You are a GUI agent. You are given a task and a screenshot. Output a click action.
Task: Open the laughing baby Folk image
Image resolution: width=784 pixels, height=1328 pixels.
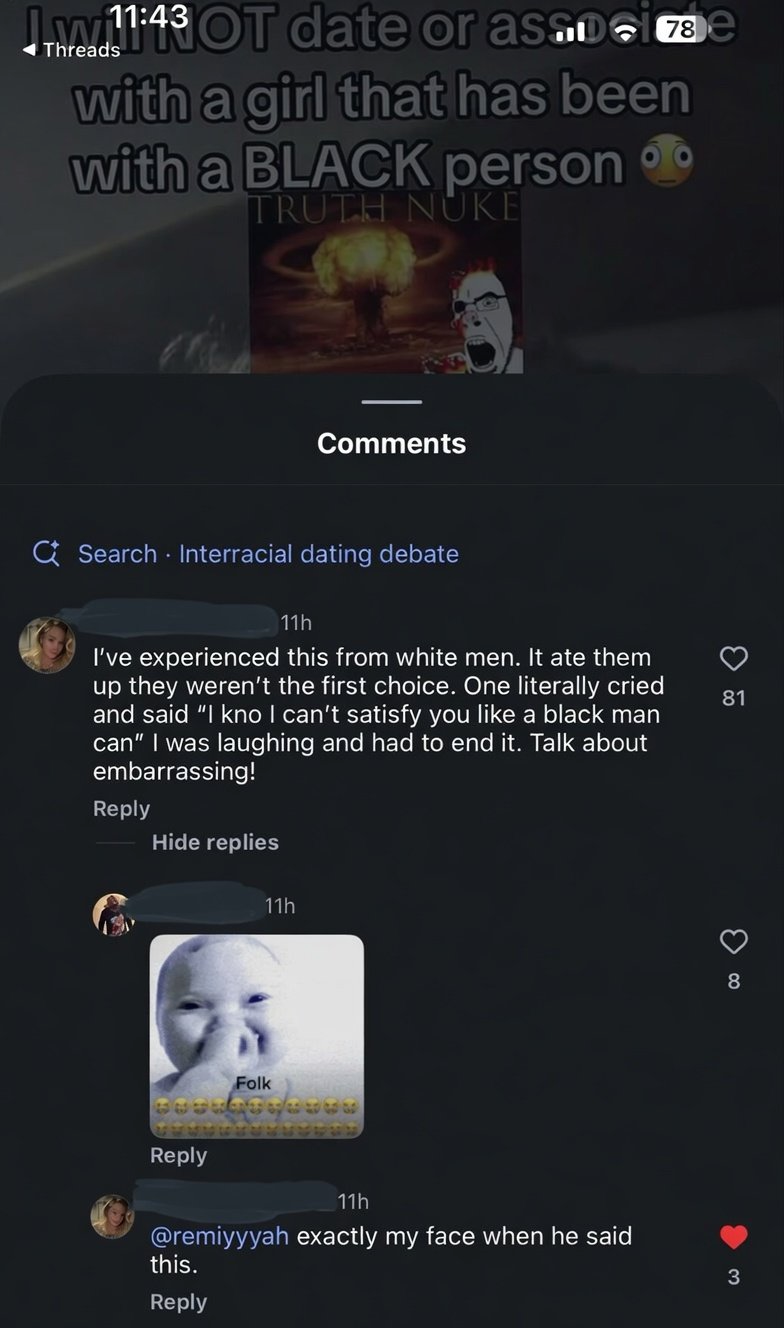click(x=257, y=1036)
